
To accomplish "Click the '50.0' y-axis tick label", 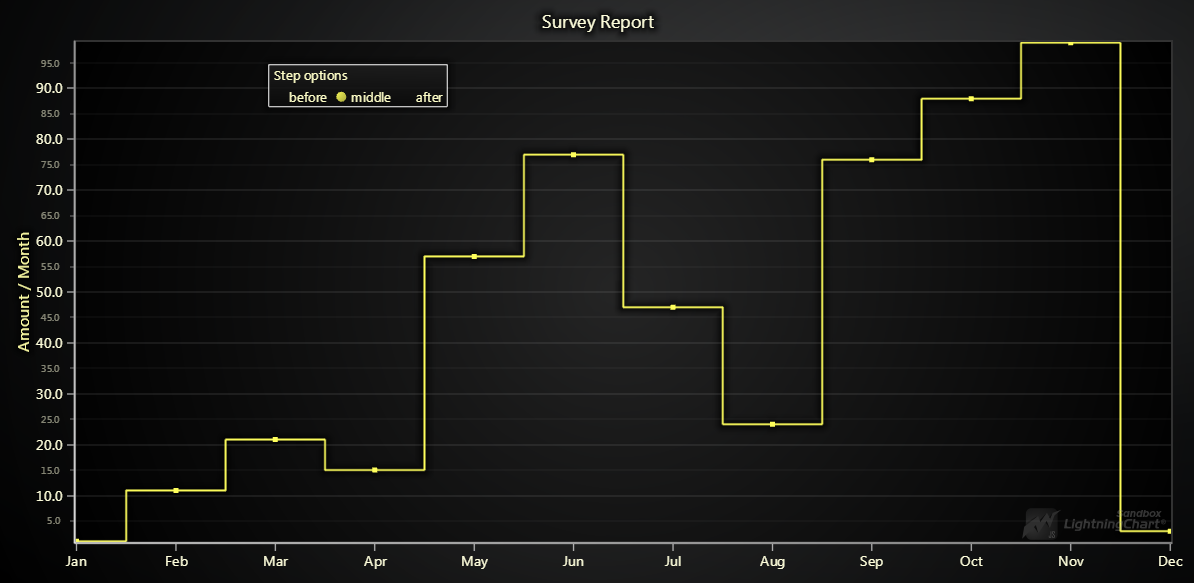I will coord(48,292).
